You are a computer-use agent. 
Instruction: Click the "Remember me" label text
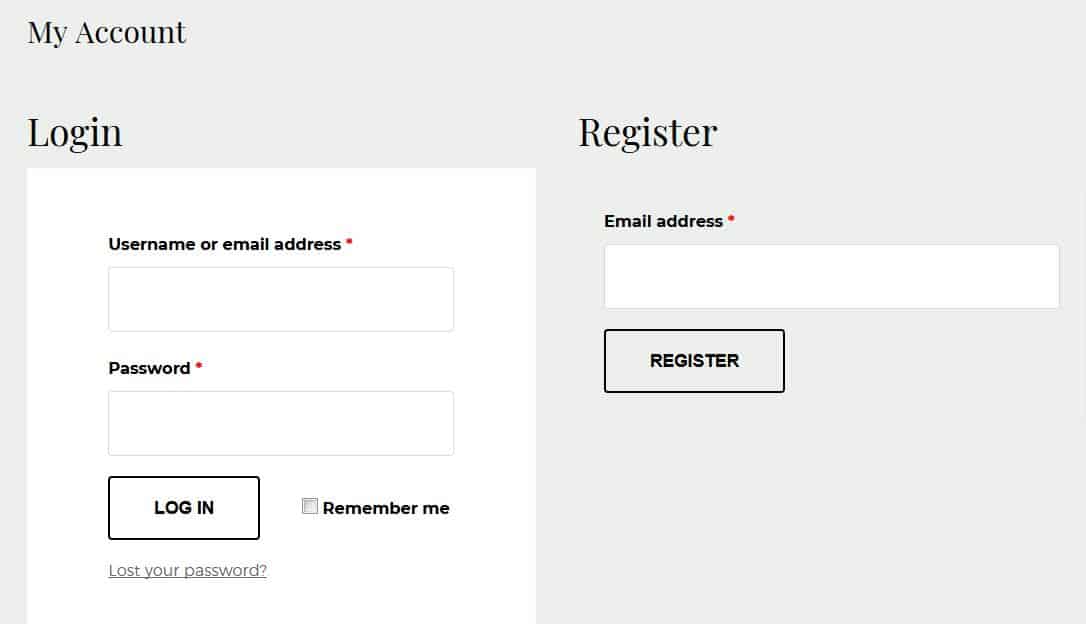coord(386,508)
